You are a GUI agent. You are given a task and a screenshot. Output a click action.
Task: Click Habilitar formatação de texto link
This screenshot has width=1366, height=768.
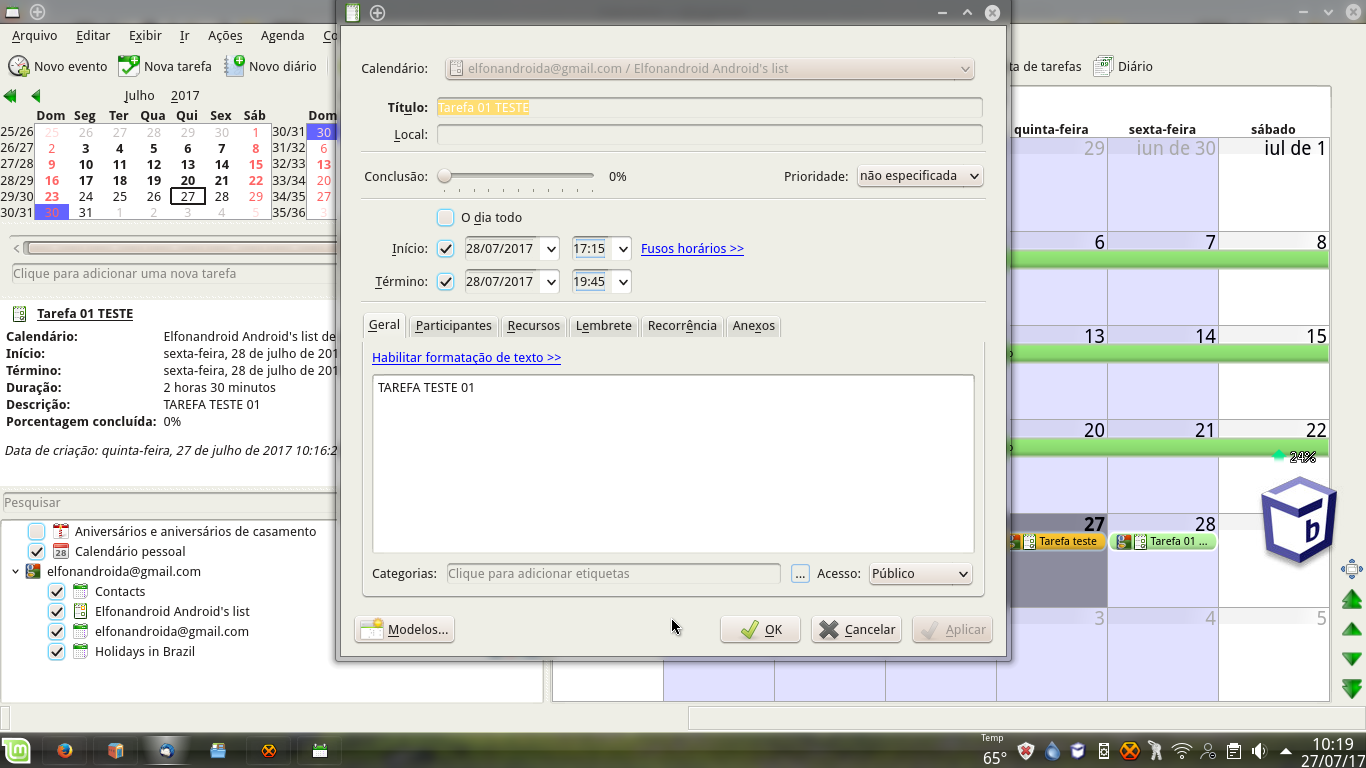[x=466, y=357]
